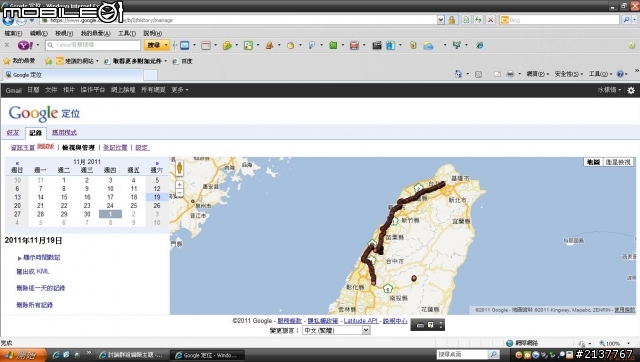Open the 檢視(V) menu
640x362 pixels.
[x=64, y=33]
